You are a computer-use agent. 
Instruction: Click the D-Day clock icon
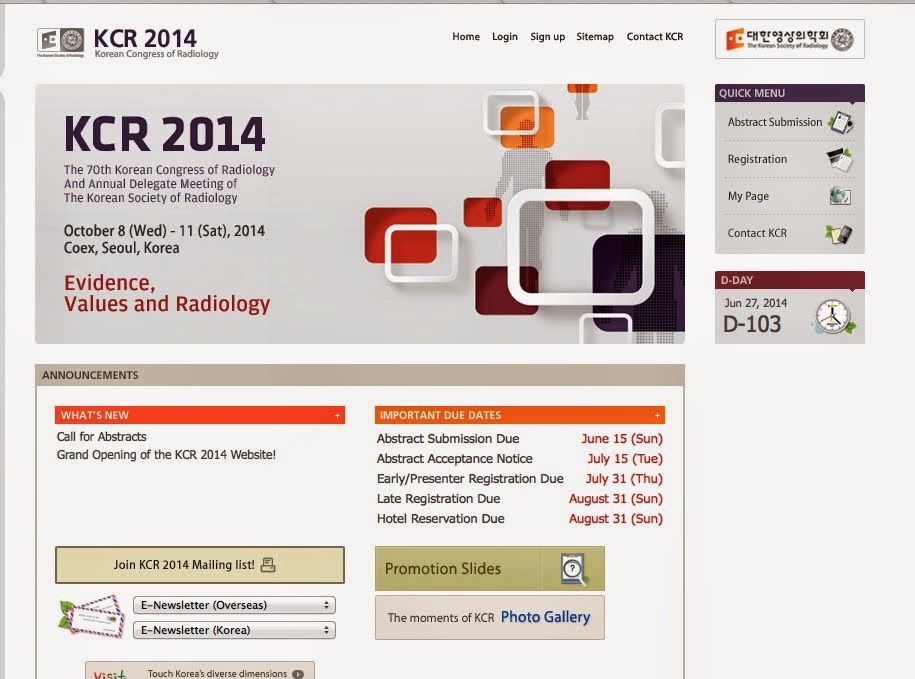coord(834,317)
